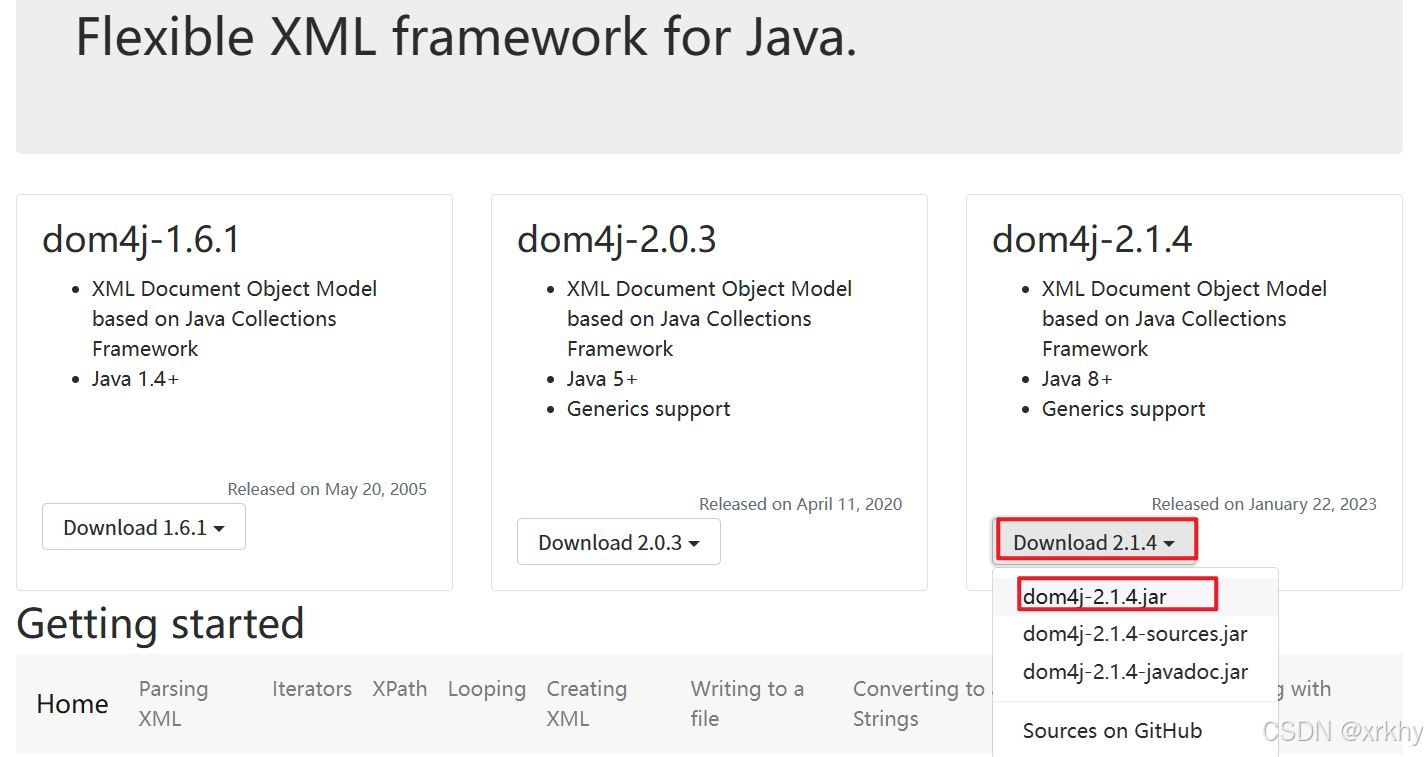Switch to the Home tab
Viewport: 1427px width, 757px height.
(72, 704)
